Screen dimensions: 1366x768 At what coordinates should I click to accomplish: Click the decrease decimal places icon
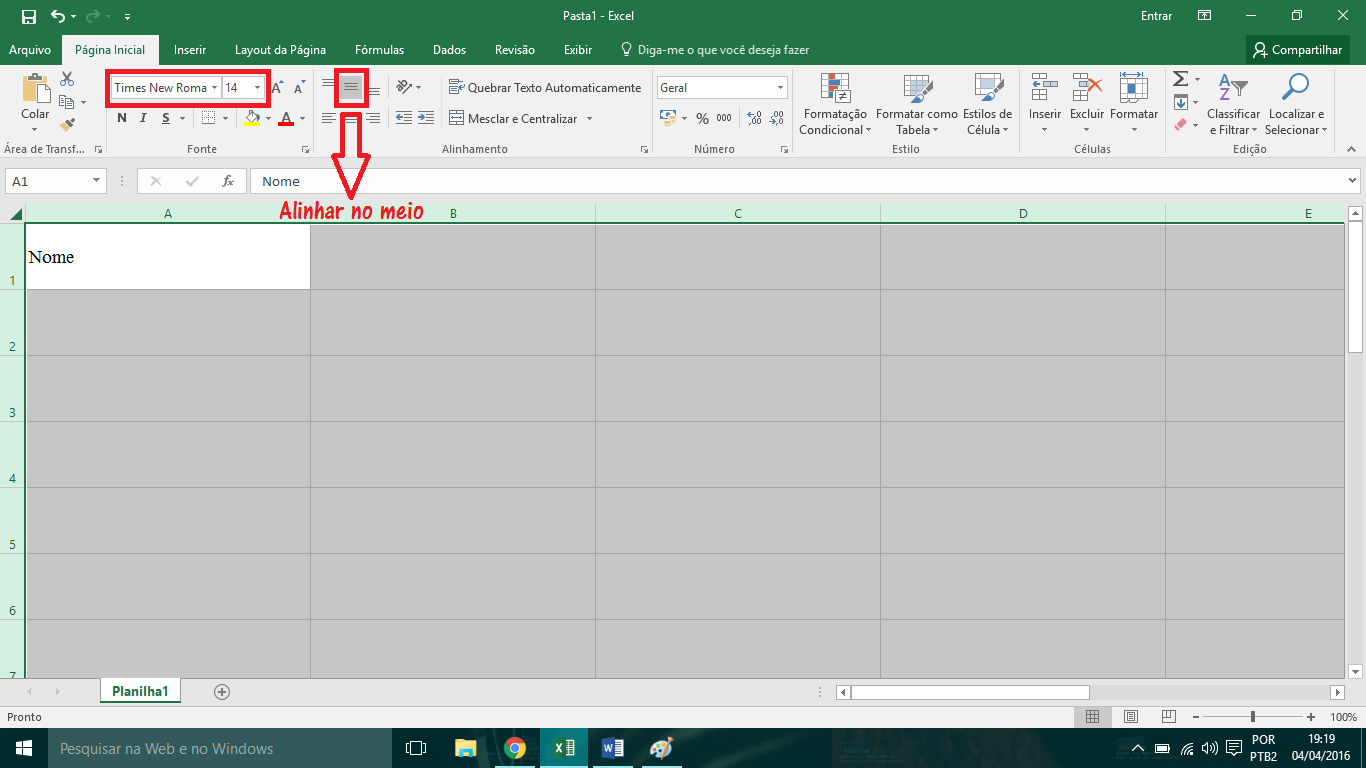coord(775,118)
